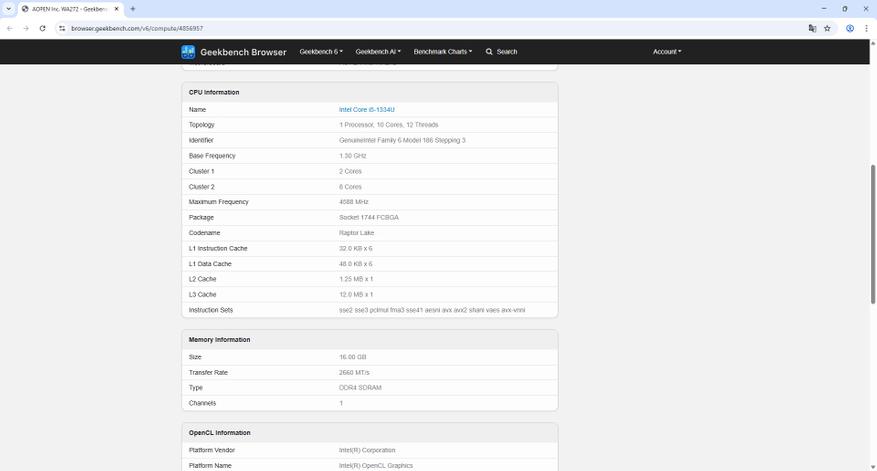
Task: Click the Cluster 1 cores value
Action: (x=350, y=171)
